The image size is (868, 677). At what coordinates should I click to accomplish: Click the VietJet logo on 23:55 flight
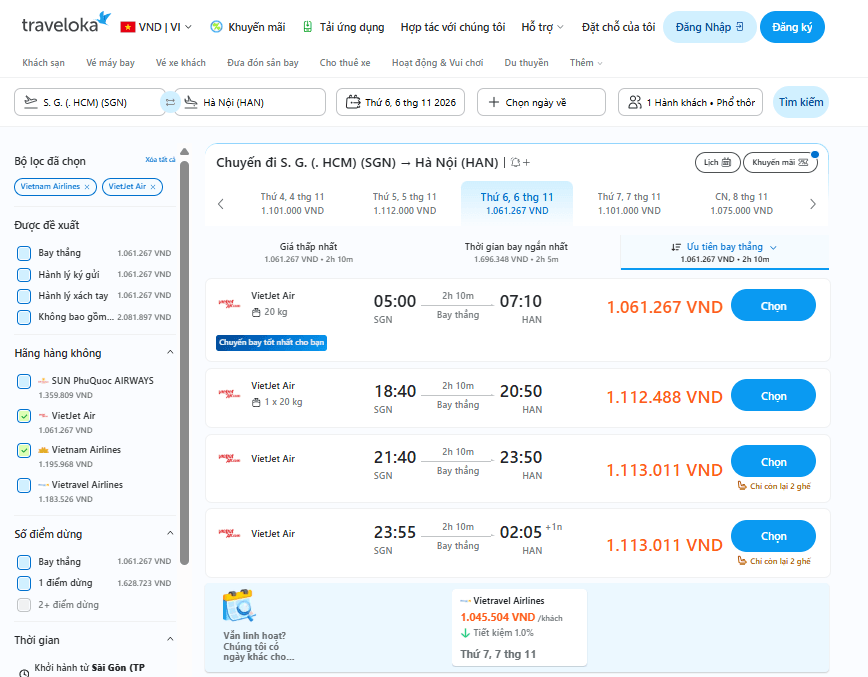click(x=229, y=534)
